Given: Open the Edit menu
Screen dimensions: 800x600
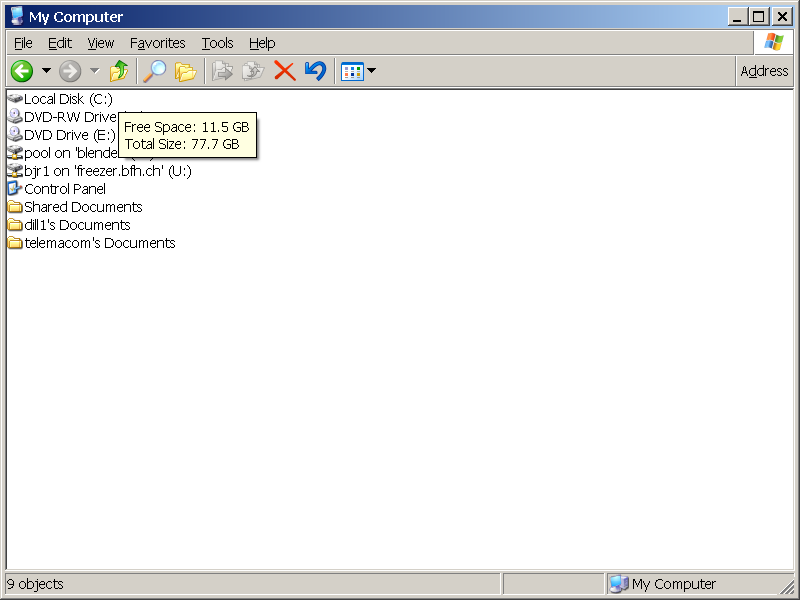Looking at the screenshot, I should coord(60,43).
